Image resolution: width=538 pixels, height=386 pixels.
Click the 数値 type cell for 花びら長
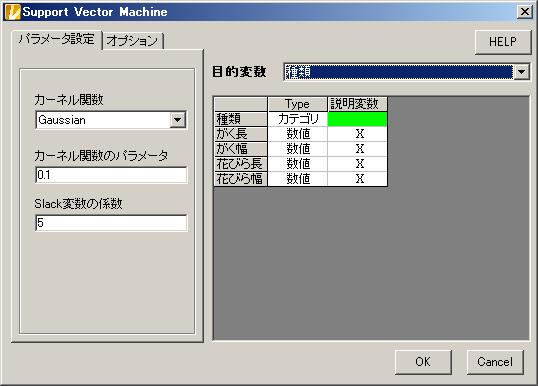[x=297, y=164]
